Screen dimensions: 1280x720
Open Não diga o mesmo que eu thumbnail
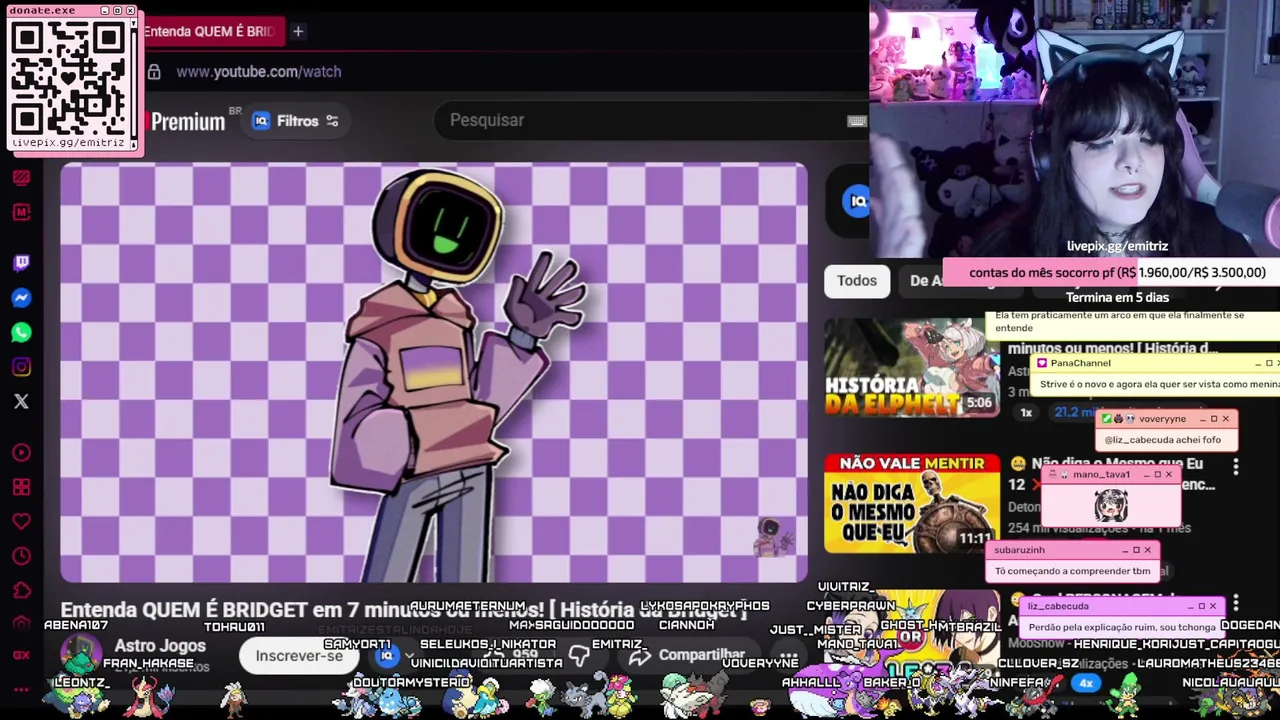point(911,504)
